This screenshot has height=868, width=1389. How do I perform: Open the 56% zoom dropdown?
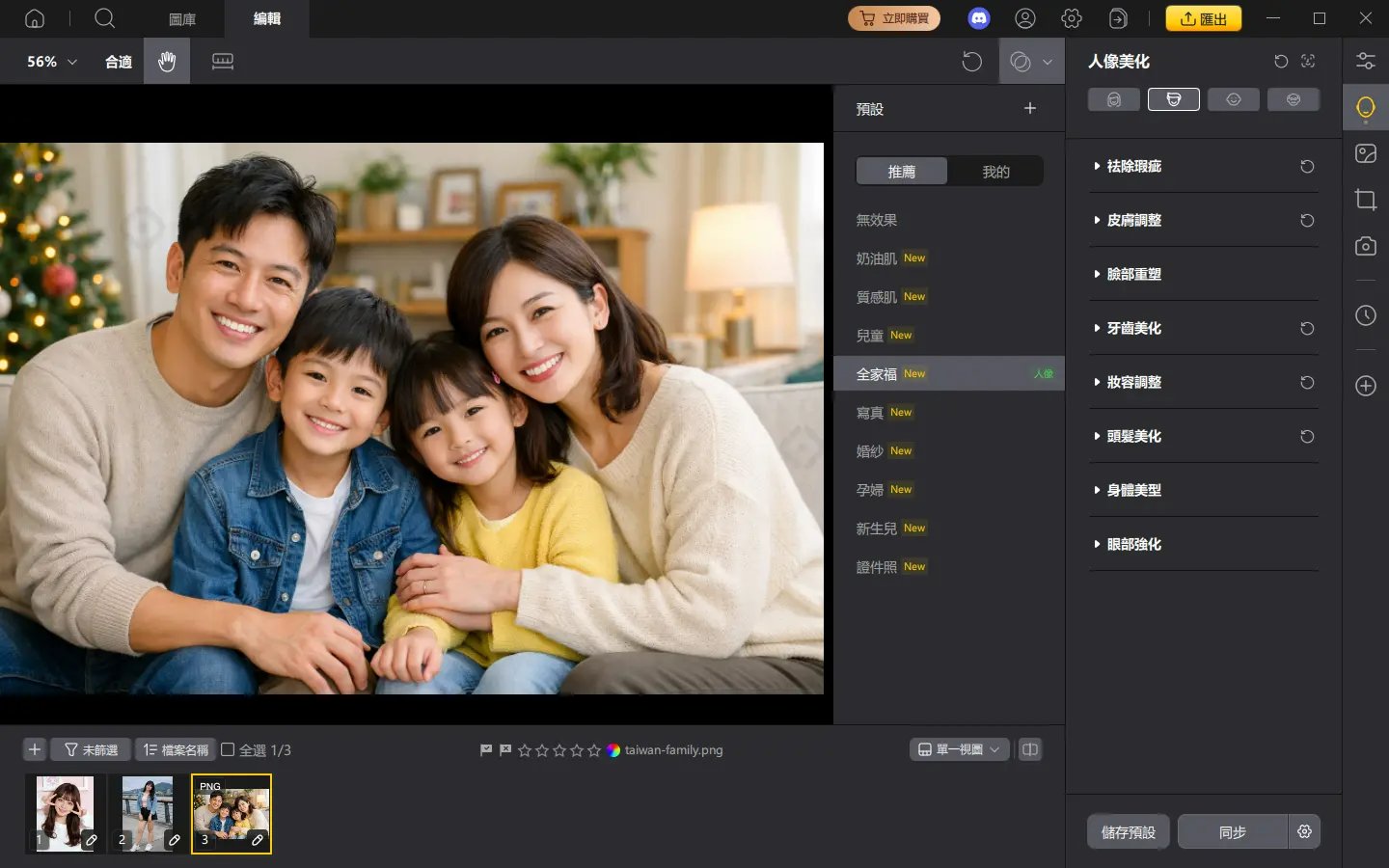52,62
